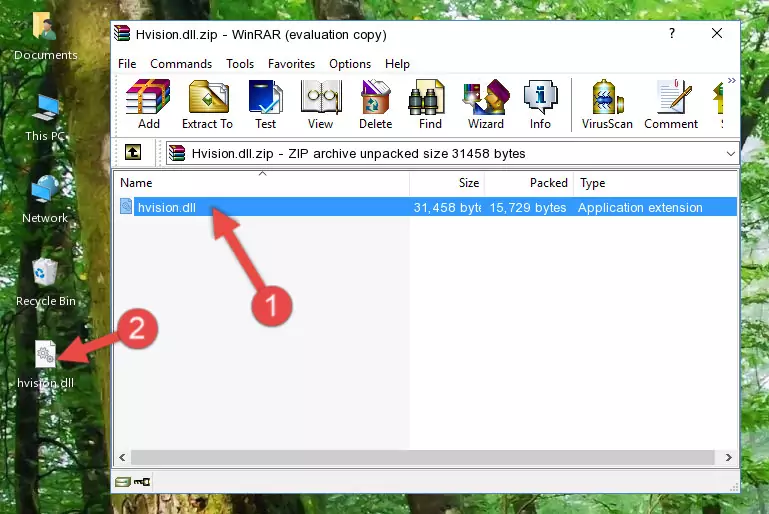Screen dimensions: 769x514
Task: Expand the toolbar overflow chevron
Action: point(732,80)
